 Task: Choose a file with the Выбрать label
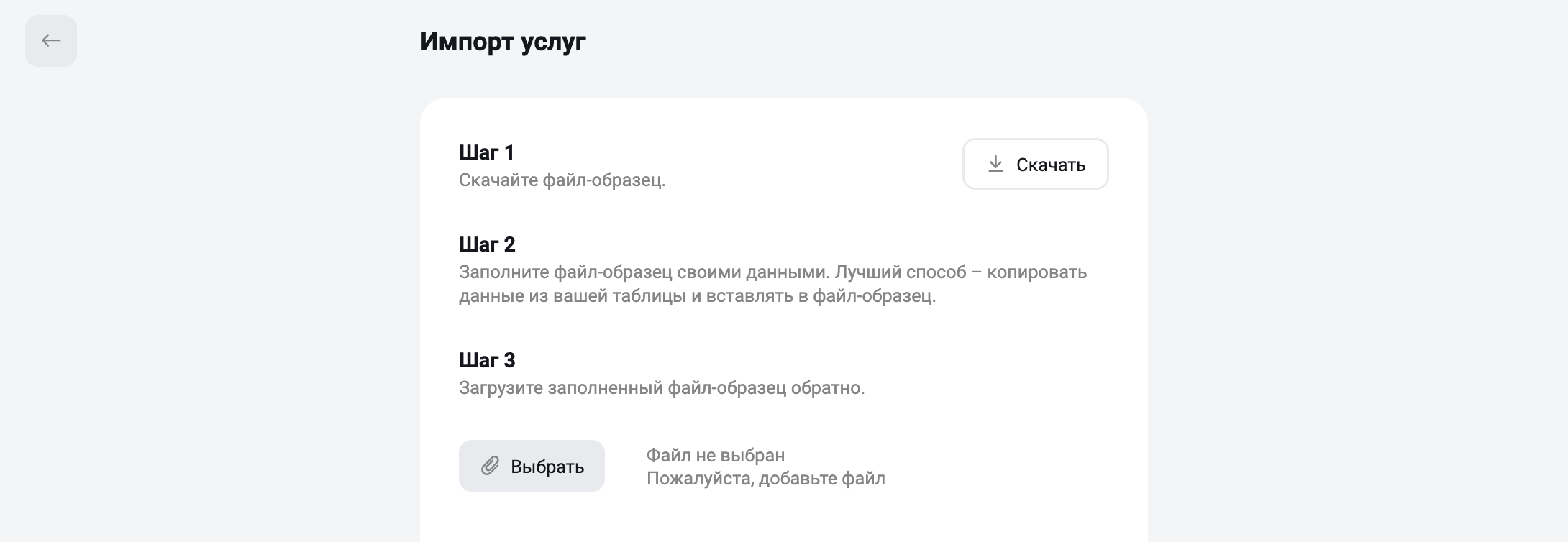click(x=547, y=467)
